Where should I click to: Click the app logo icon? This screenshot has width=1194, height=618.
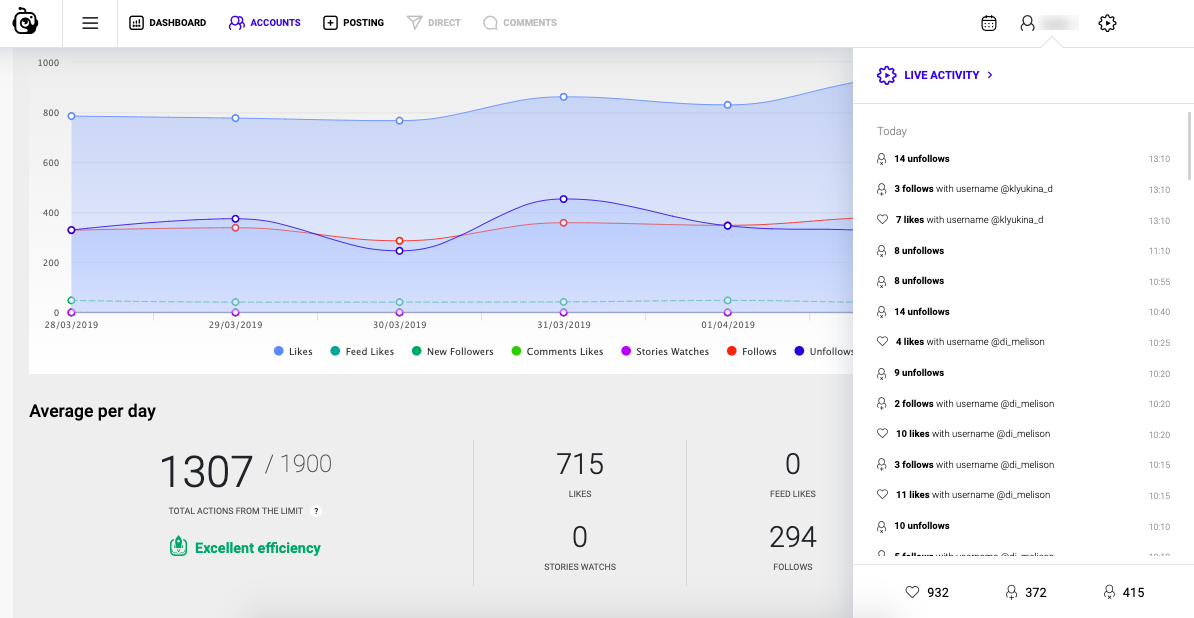pos(25,23)
